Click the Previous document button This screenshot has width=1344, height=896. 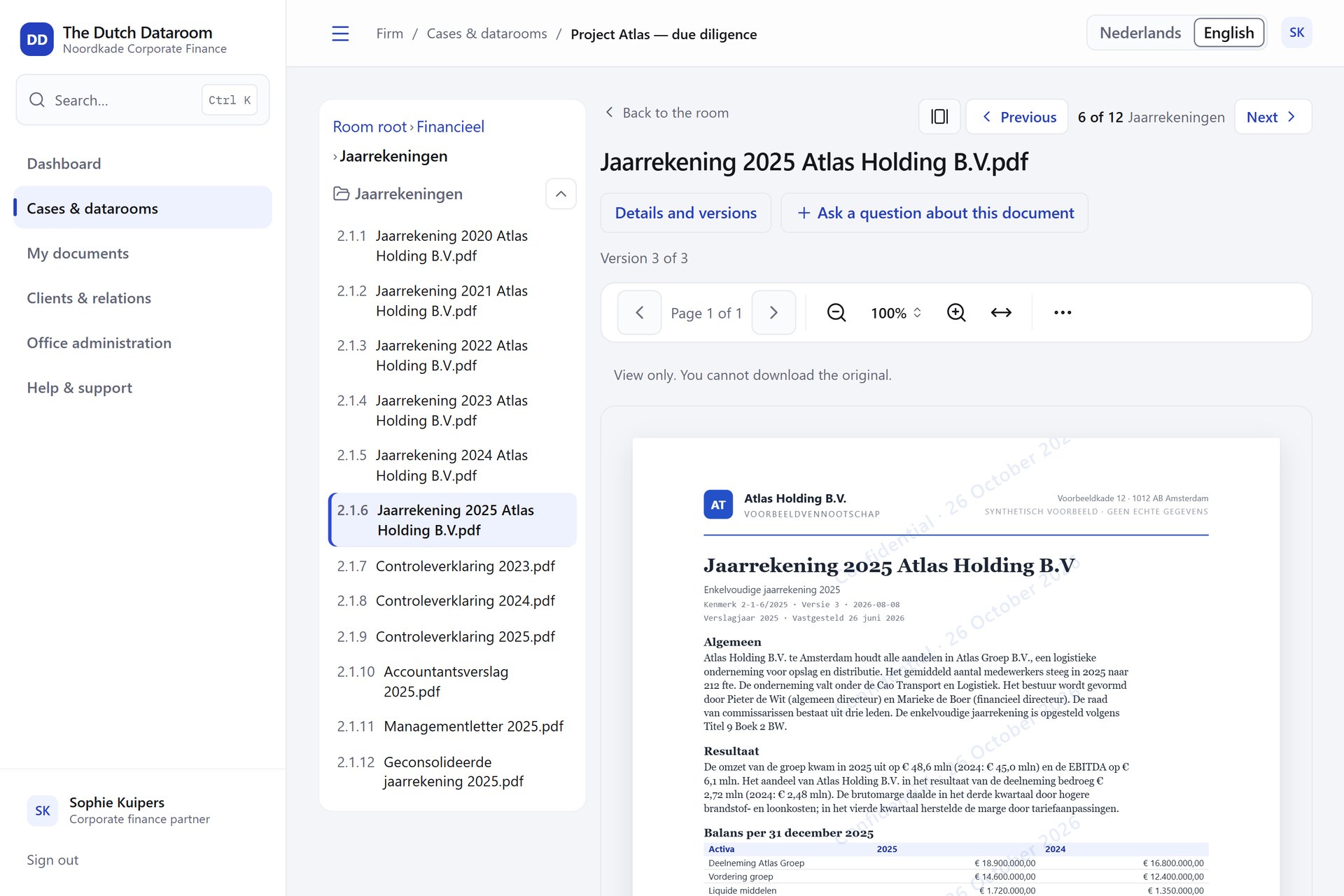[x=1017, y=116]
